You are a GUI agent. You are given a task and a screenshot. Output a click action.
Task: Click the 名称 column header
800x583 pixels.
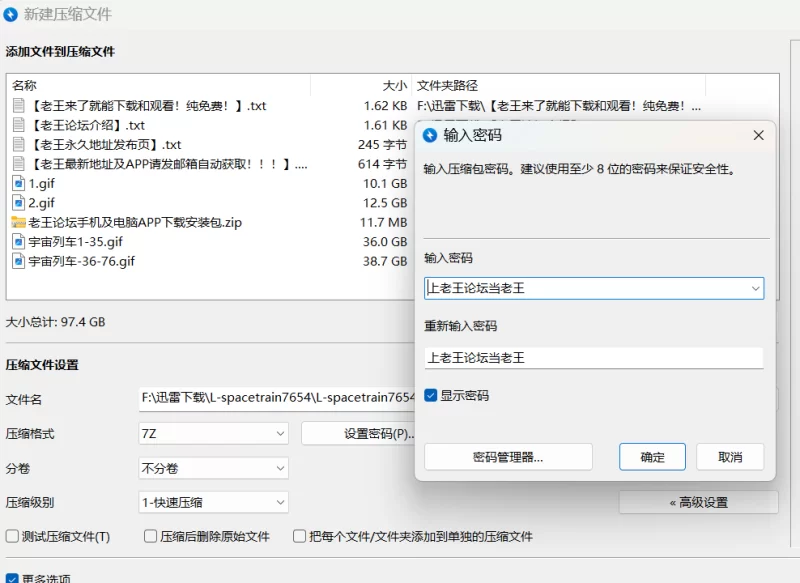pyautogui.click(x=25, y=86)
